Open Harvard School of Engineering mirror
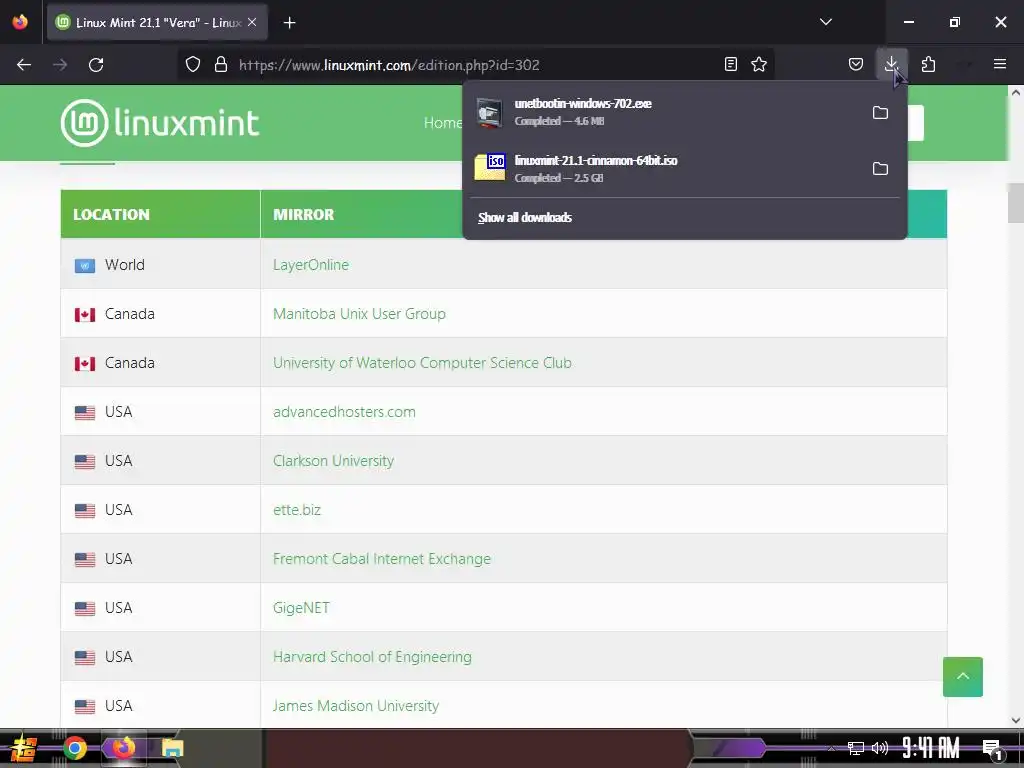Screen dimensions: 1024x768 pyautogui.click(x=372, y=656)
